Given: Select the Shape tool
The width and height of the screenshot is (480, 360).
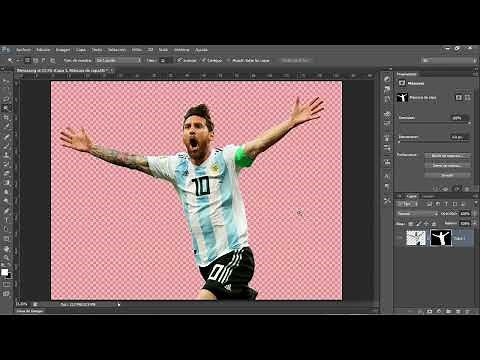Looking at the screenshot, I should 6,239.
